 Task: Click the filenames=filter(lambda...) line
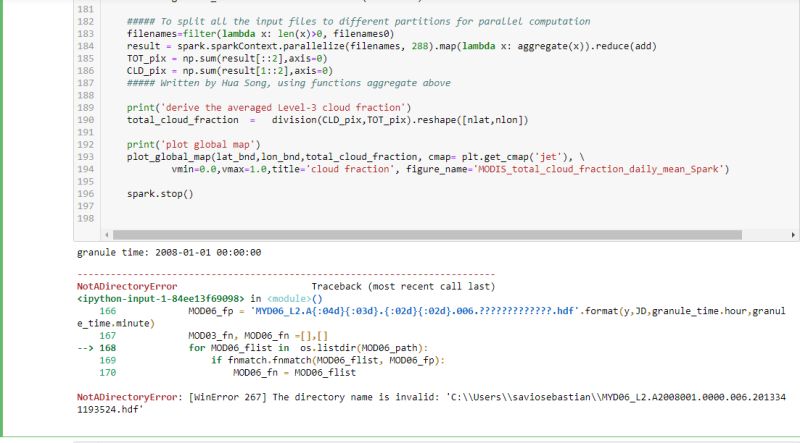pyautogui.click(x=261, y=34)
